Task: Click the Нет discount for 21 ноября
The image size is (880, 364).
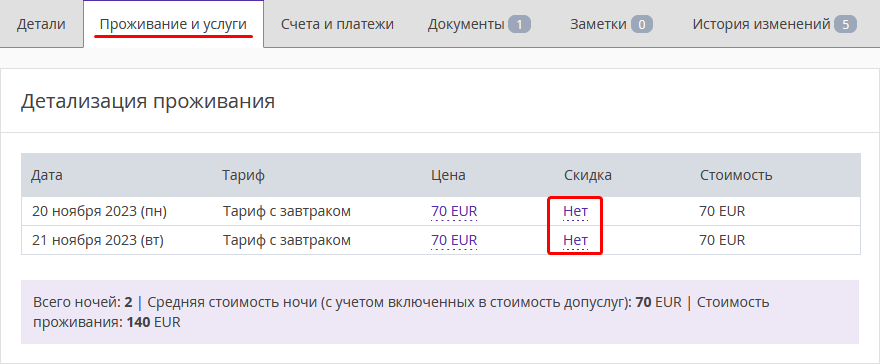Action: 576,241
